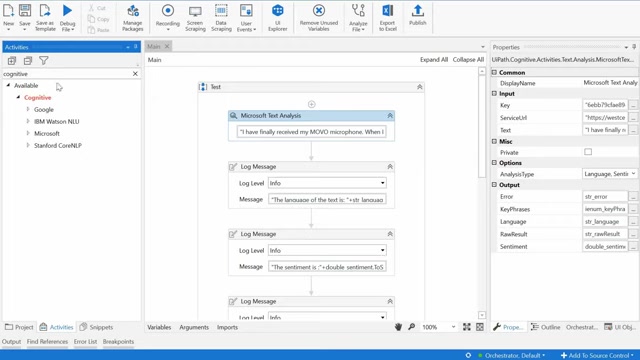Activate the pan hand tool

(398, 327)
